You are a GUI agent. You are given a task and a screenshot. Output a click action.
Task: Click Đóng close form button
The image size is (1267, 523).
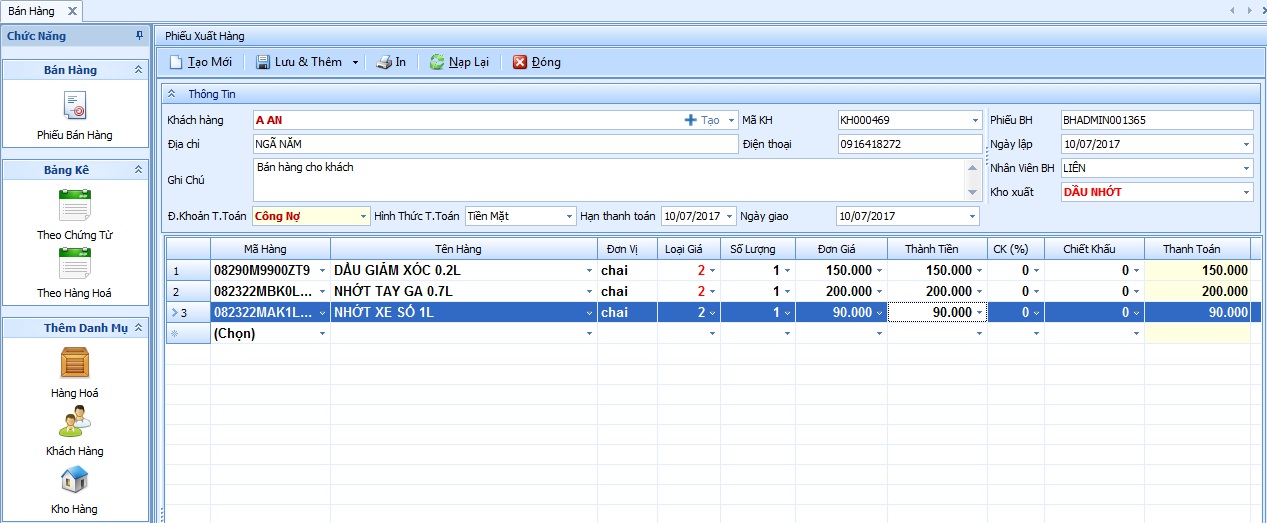pyautogui.click(x=537, y=62)
